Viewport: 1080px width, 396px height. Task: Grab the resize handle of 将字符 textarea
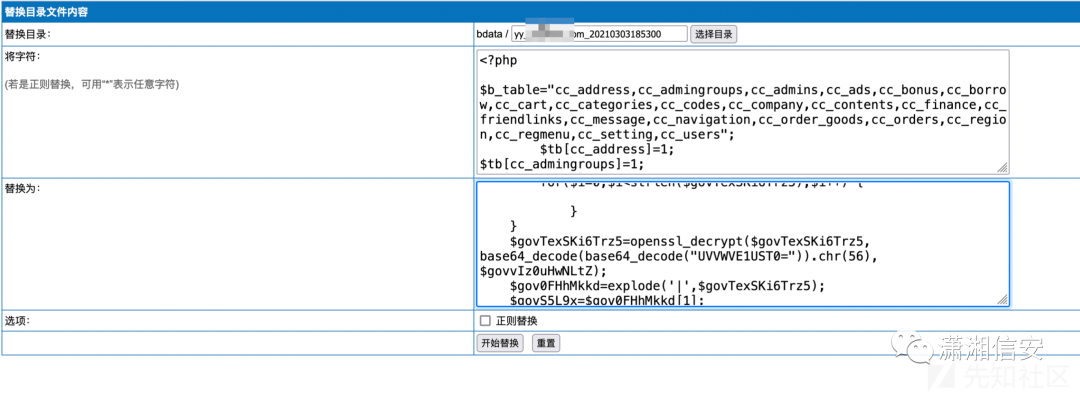[x=1003, y=167]
